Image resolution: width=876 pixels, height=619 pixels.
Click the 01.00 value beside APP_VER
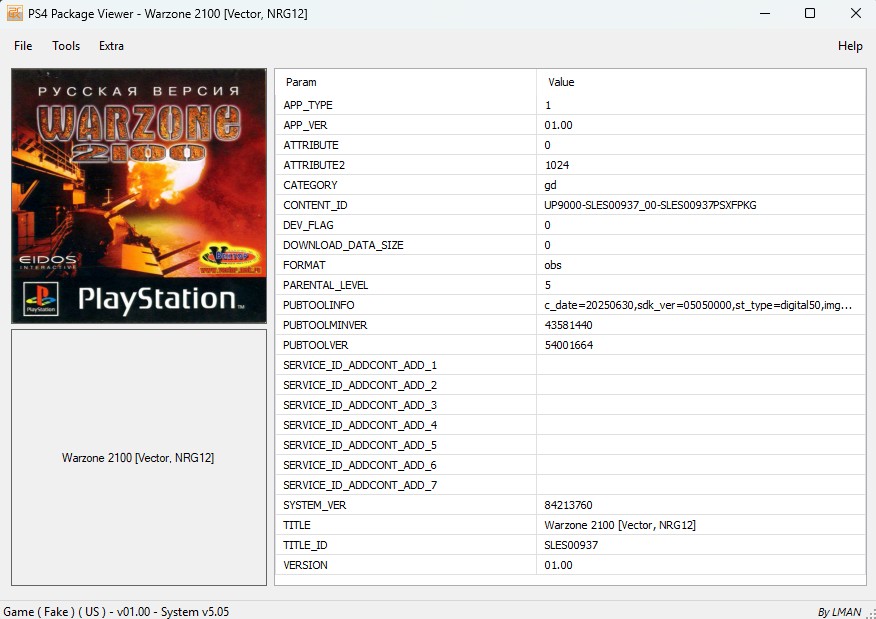click(558, 125)
